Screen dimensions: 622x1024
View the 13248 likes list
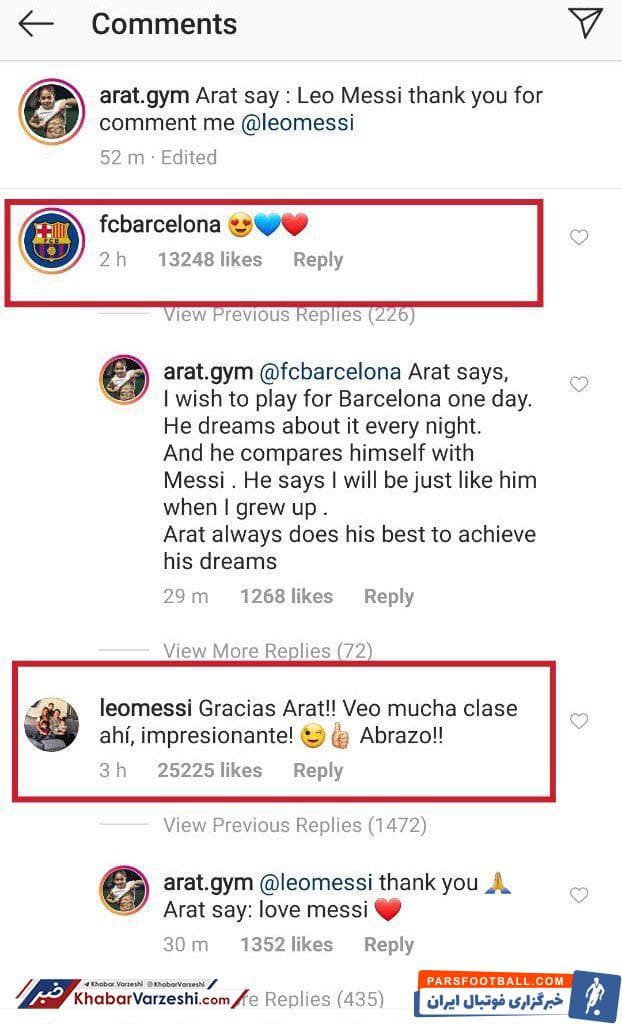[209, 260]
